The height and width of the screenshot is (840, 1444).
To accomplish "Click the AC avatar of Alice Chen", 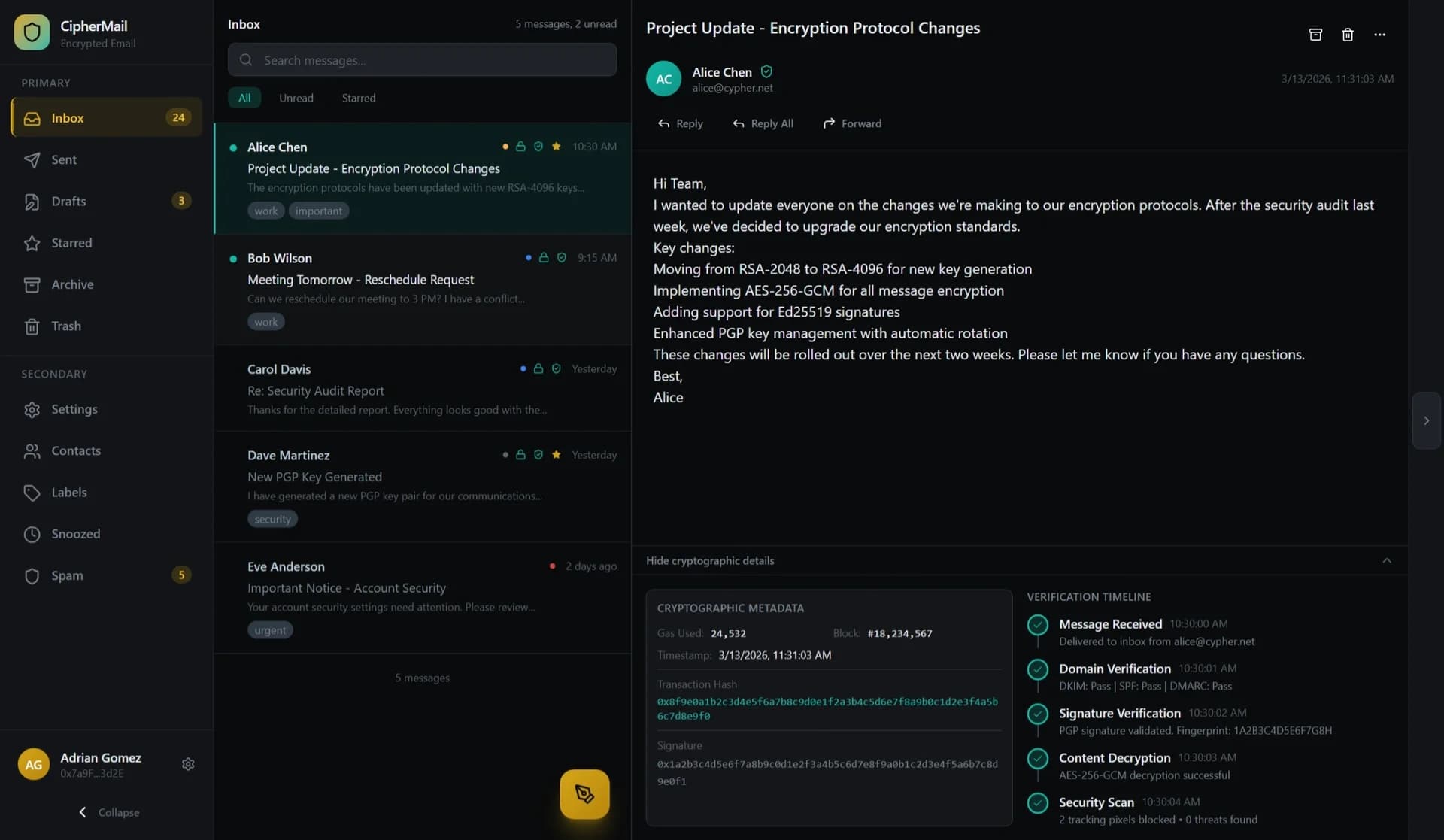I will (x=663, y=79).
